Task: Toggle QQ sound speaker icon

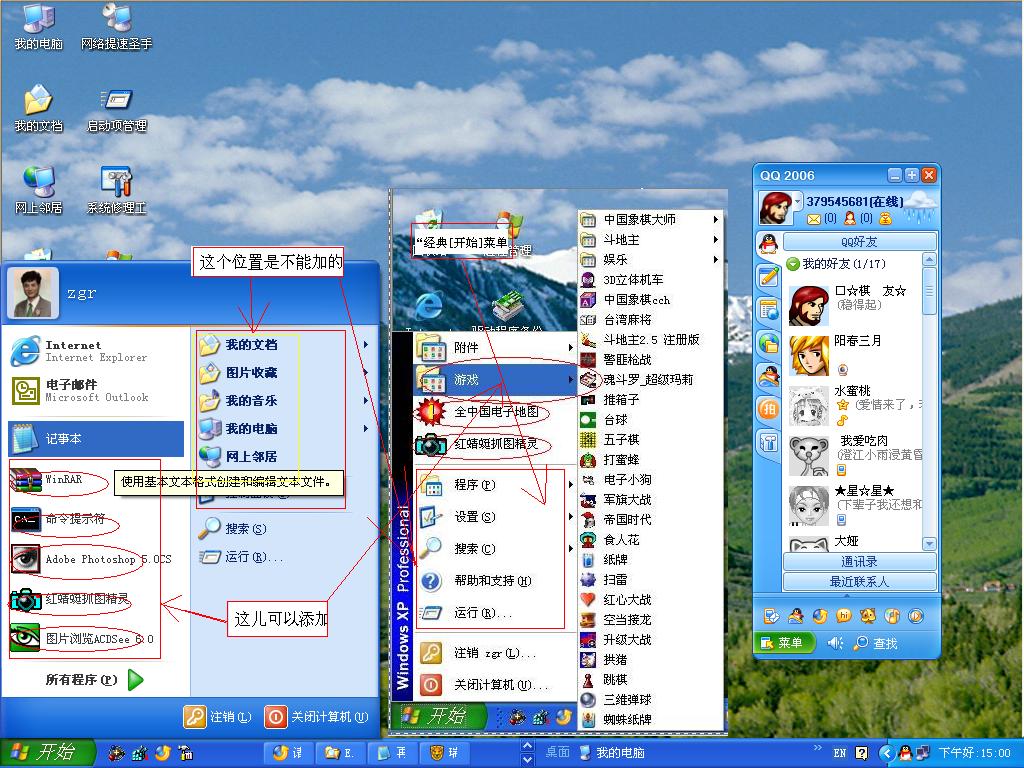Action: (x=835, y=643)
